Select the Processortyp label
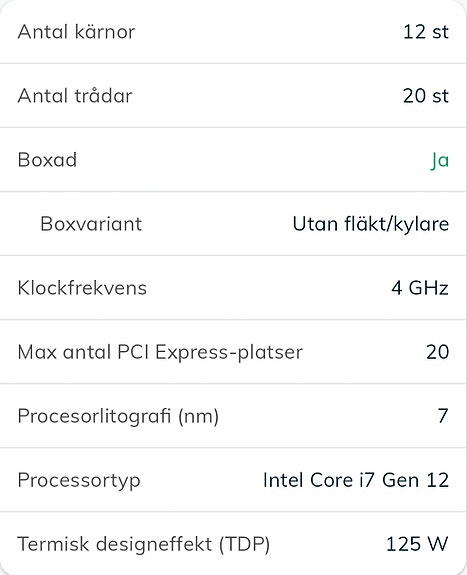Screen dimensions: 467x575 [x=79, y=480]
